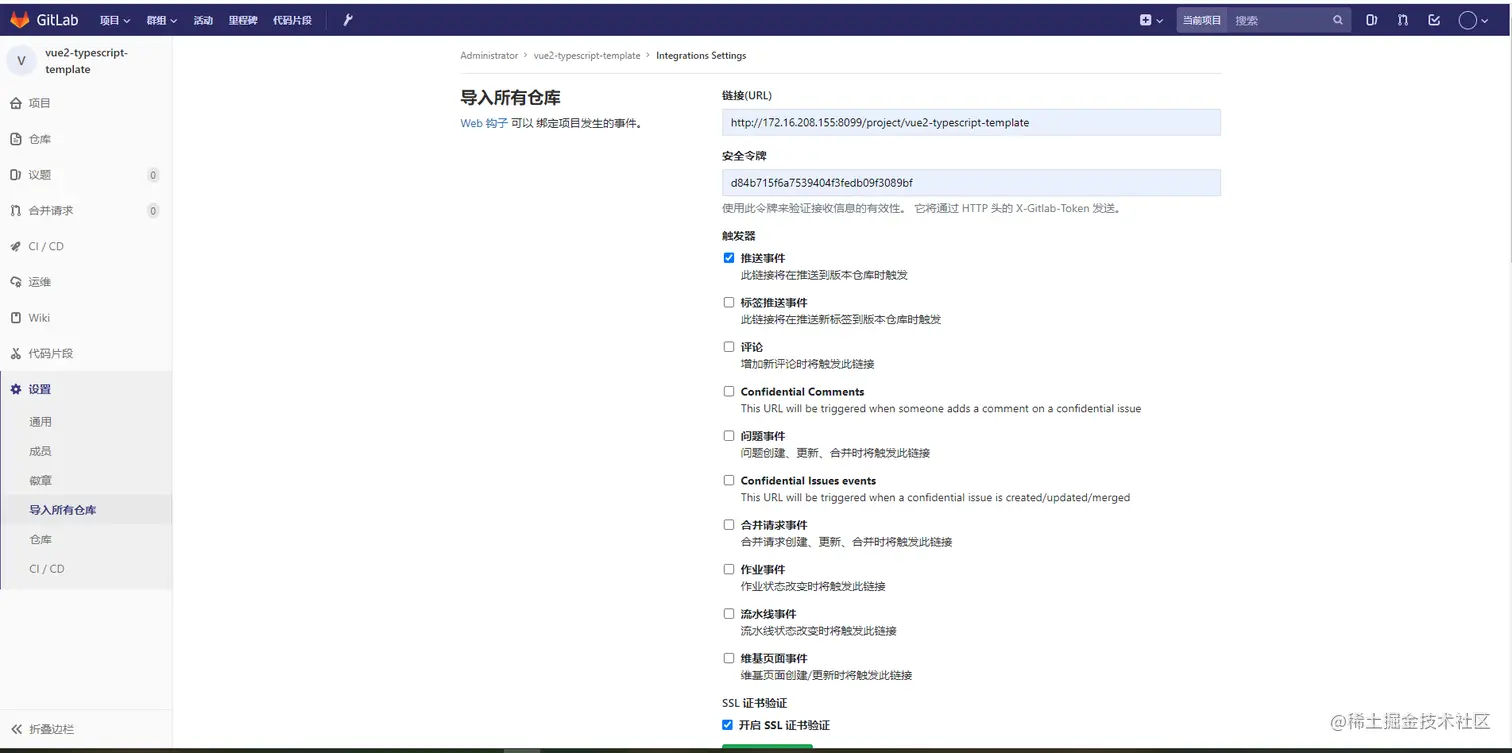Open the 里程碑 menu item
Viewport: 1512px width, 753px height.
pos(242,19)
